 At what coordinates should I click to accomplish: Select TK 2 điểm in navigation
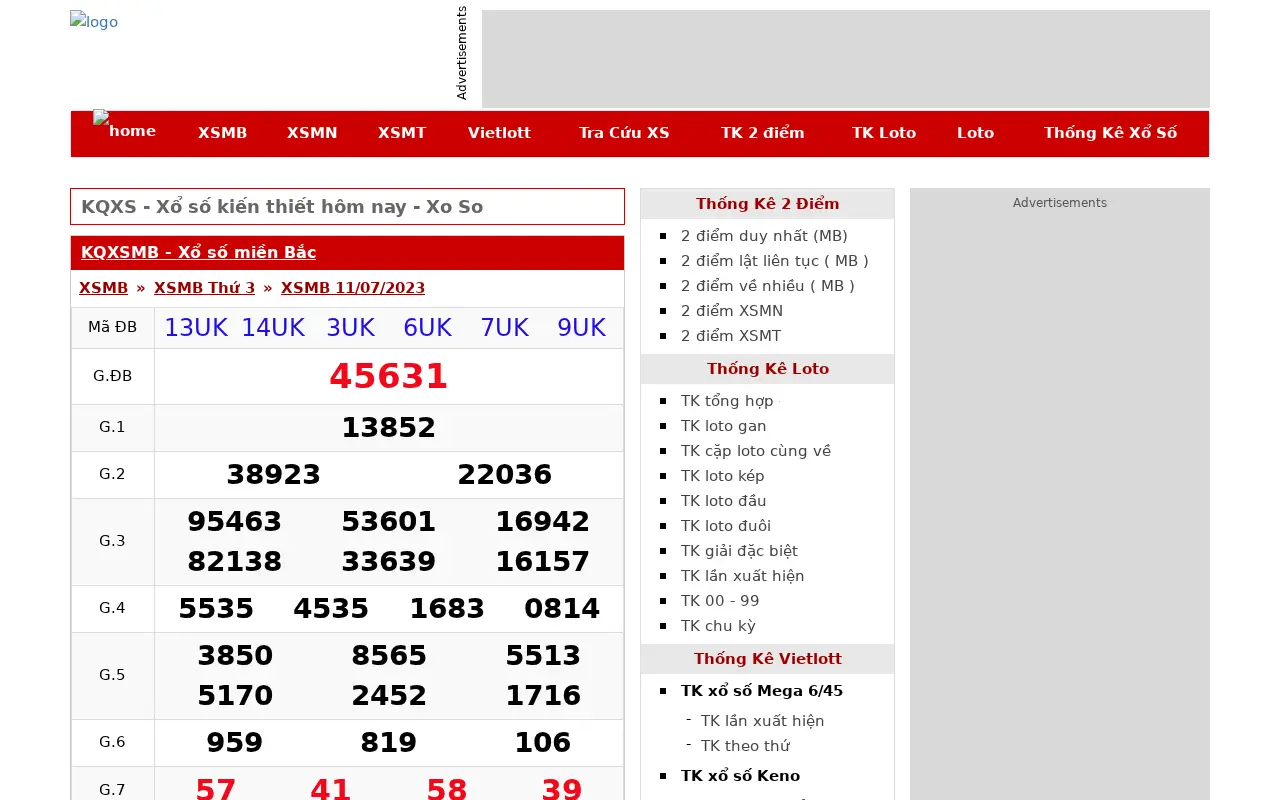coord(762,133)
